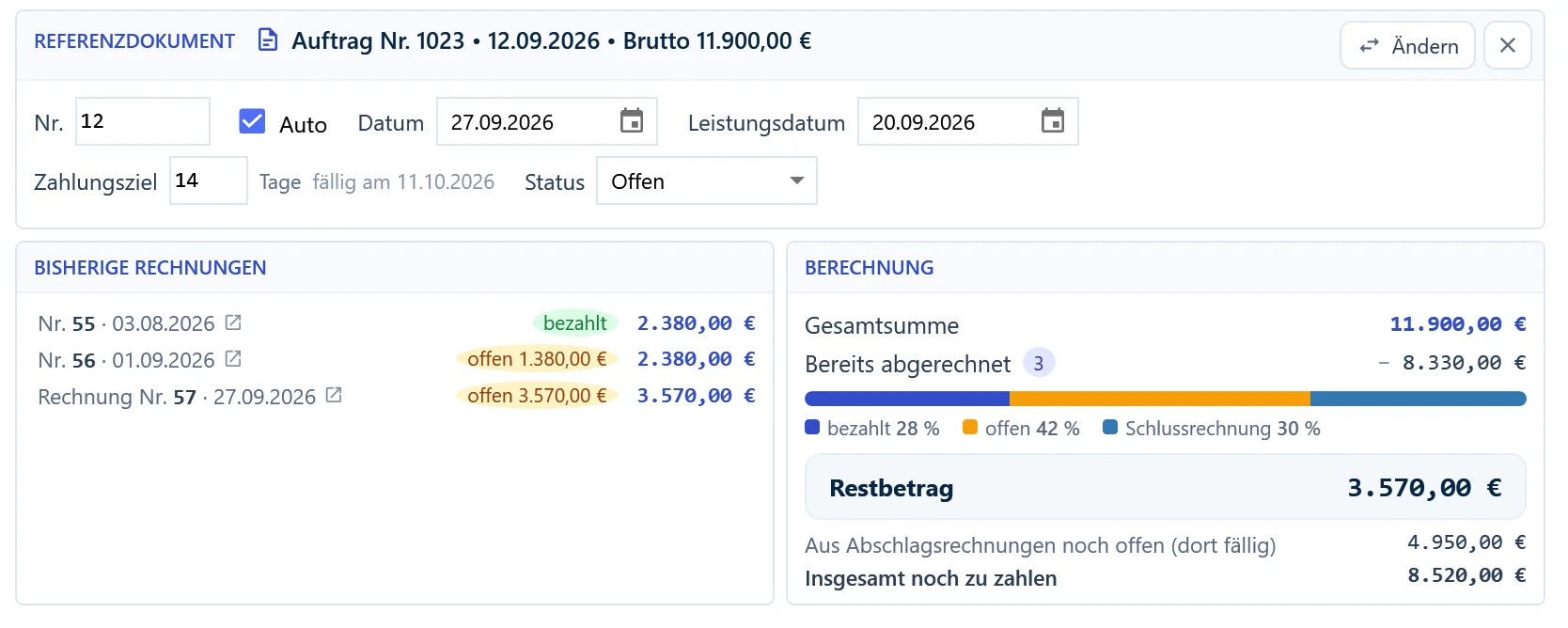Image resolution: width=1568 pixels, height=628 pixels.
Task: Click the Gesamtsumme label
Action: [x=882, y=325]
